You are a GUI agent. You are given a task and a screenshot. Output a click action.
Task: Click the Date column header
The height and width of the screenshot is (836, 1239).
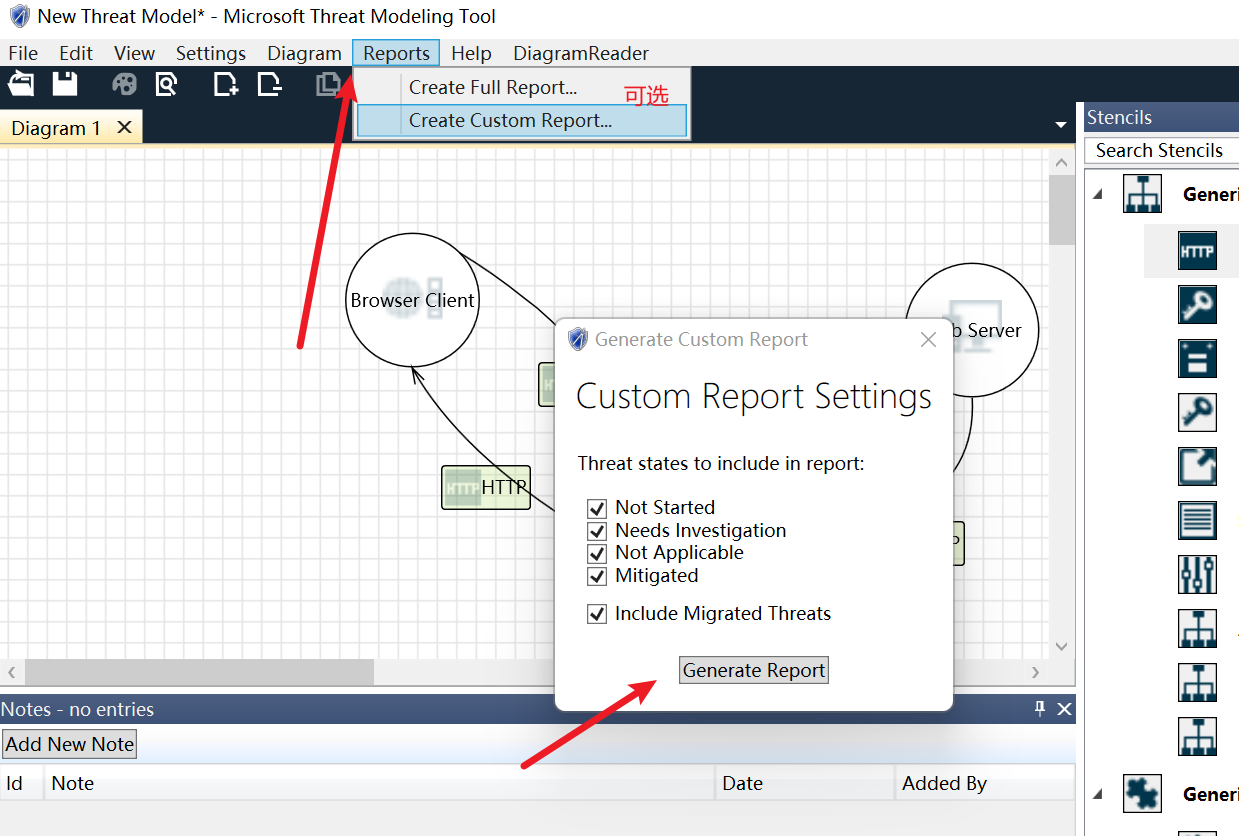click(x=805, y=783)
